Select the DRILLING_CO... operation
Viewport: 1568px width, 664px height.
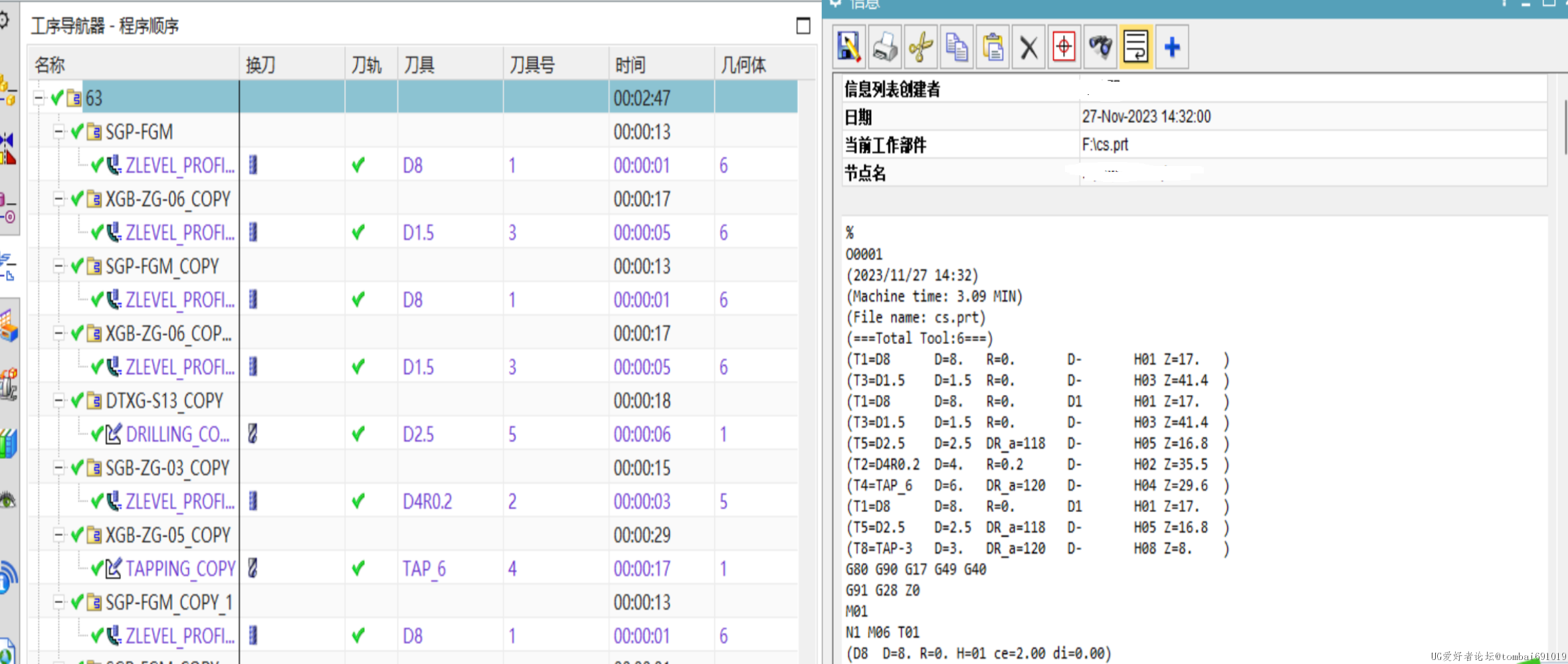click(178, 435)
